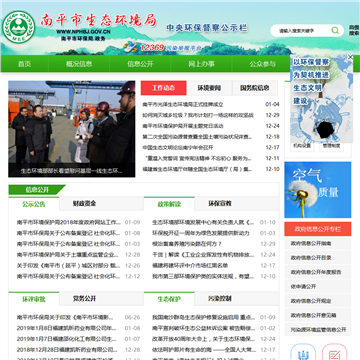The height and width of the screenshot is (360, 360).
Task: Switch to the 环保宣教 tab
Action: (220, 204)
